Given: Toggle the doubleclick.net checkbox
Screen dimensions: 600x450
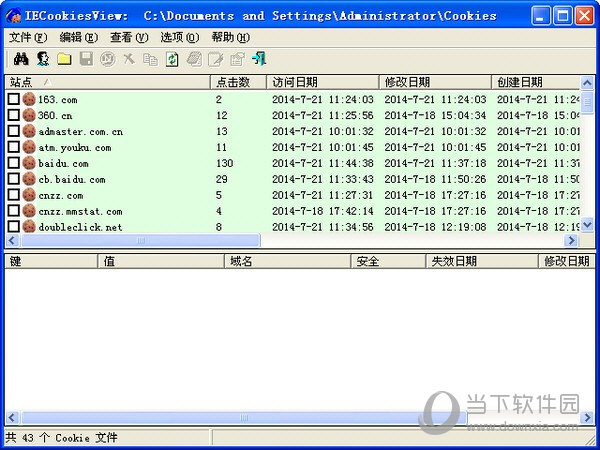Looking at the screenshot, I should point(14,226).
